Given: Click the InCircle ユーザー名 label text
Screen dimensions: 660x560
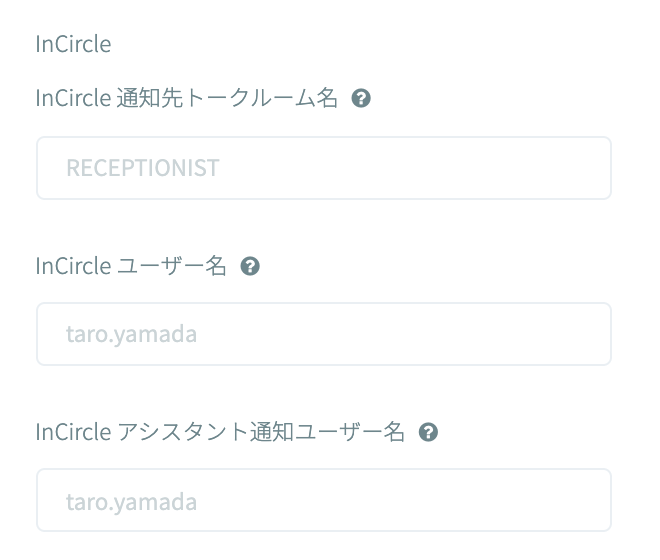Looking at the screenshot, I should (x=131, y=266).
